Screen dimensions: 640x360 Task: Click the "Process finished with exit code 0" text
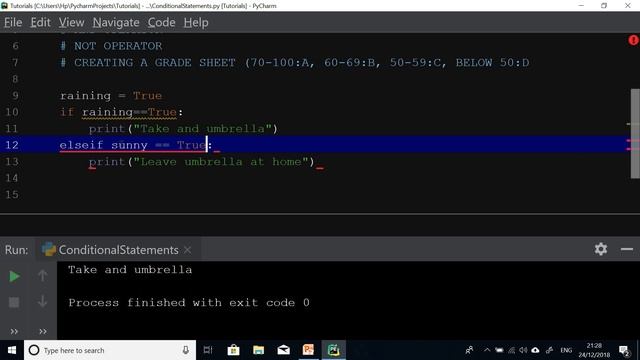(x=189, y=303)
